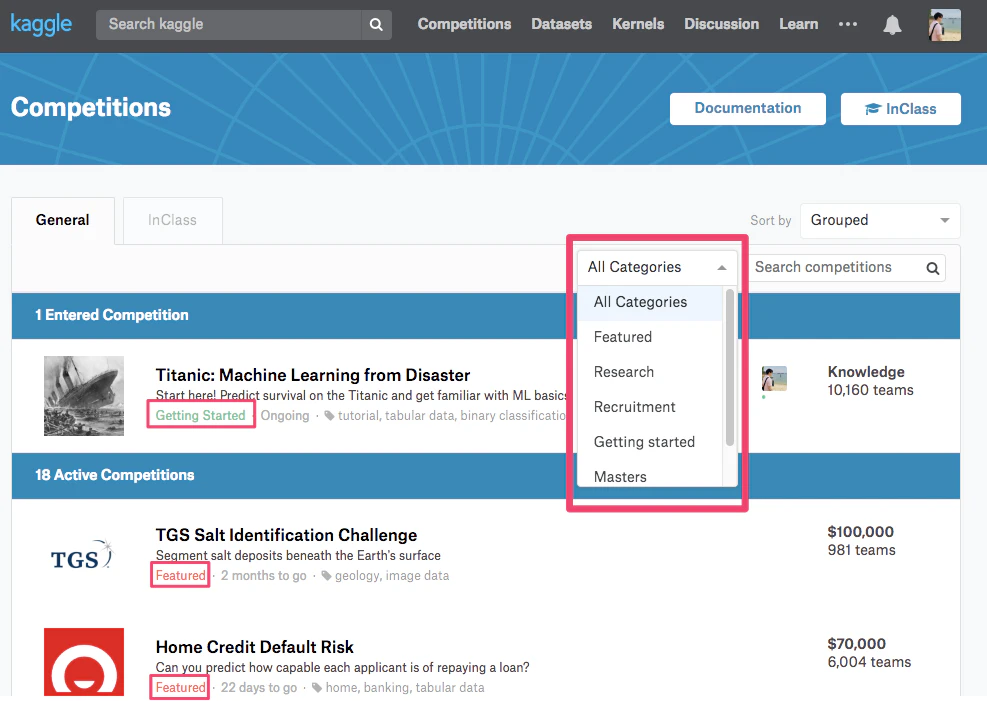Open TGS Salt Identification Challenge

point(286,535)
